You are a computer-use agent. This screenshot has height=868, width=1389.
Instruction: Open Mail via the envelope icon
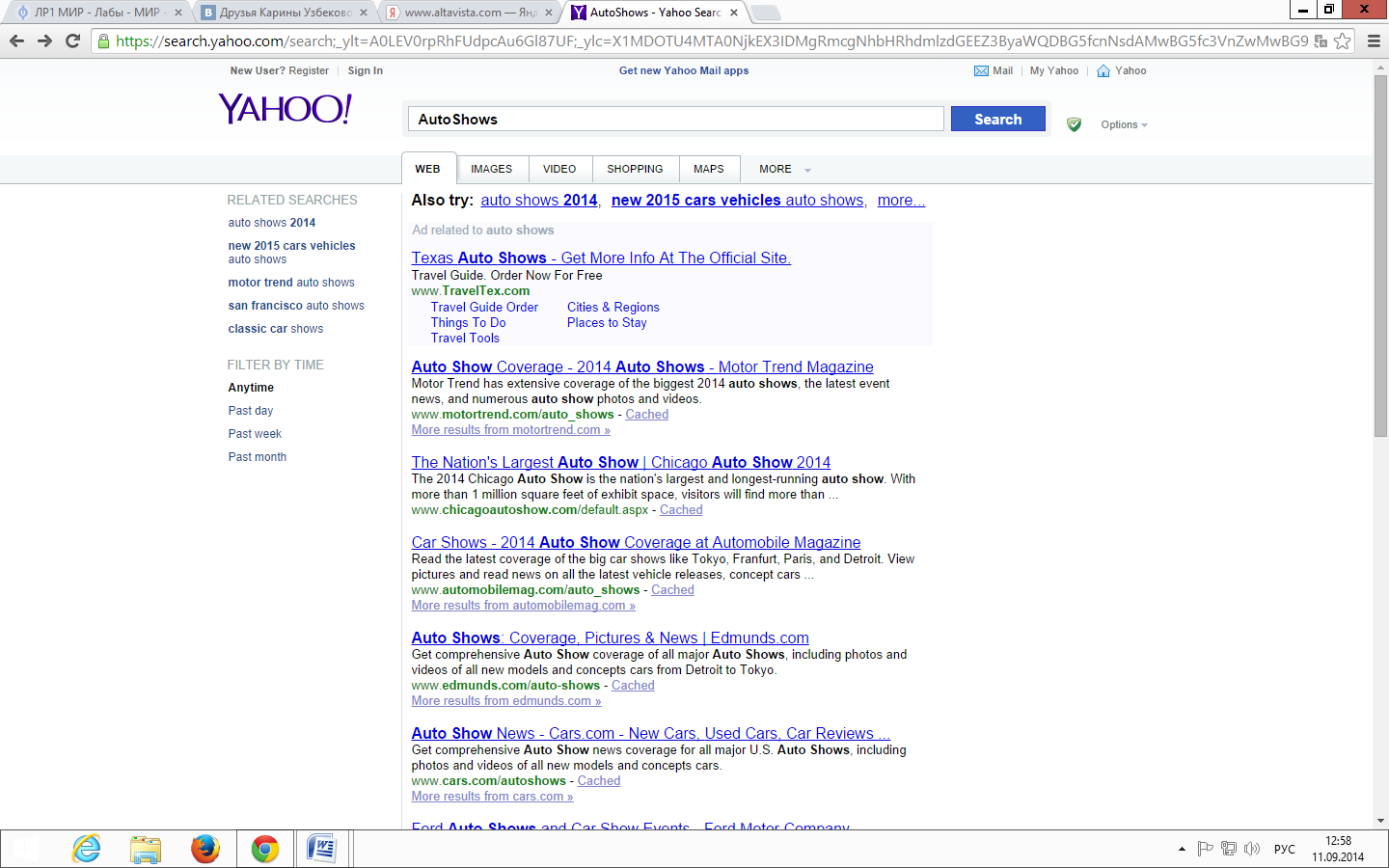tap(981, 70)
